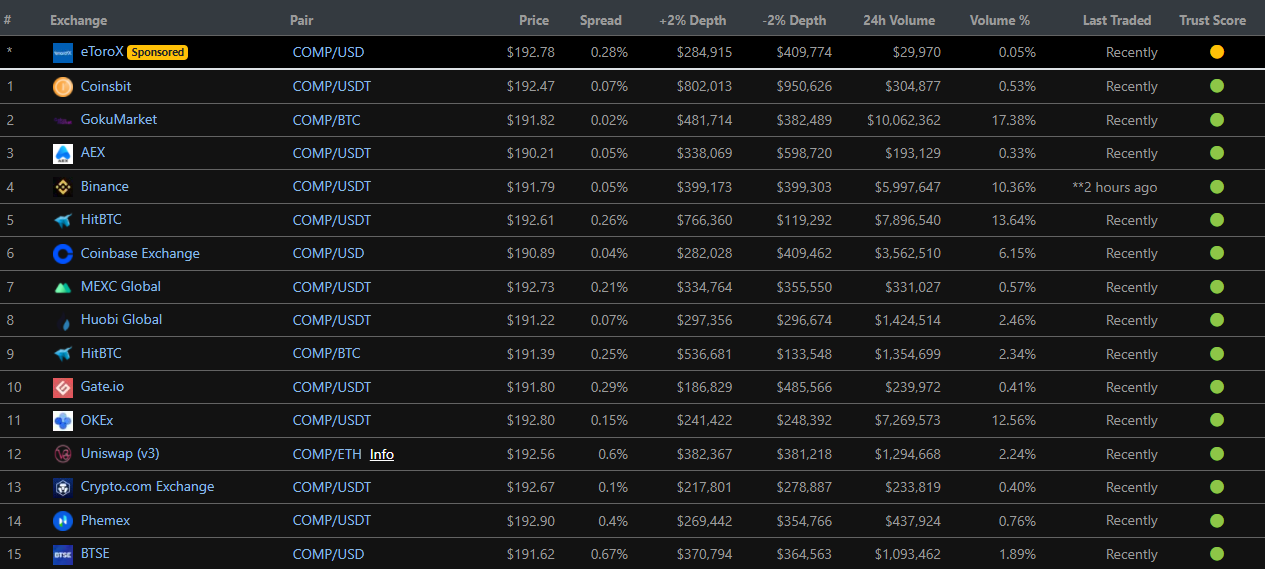Click the GokuMarket logo icon
This screenshot has height=569, width=1265.
pos(63,120)
